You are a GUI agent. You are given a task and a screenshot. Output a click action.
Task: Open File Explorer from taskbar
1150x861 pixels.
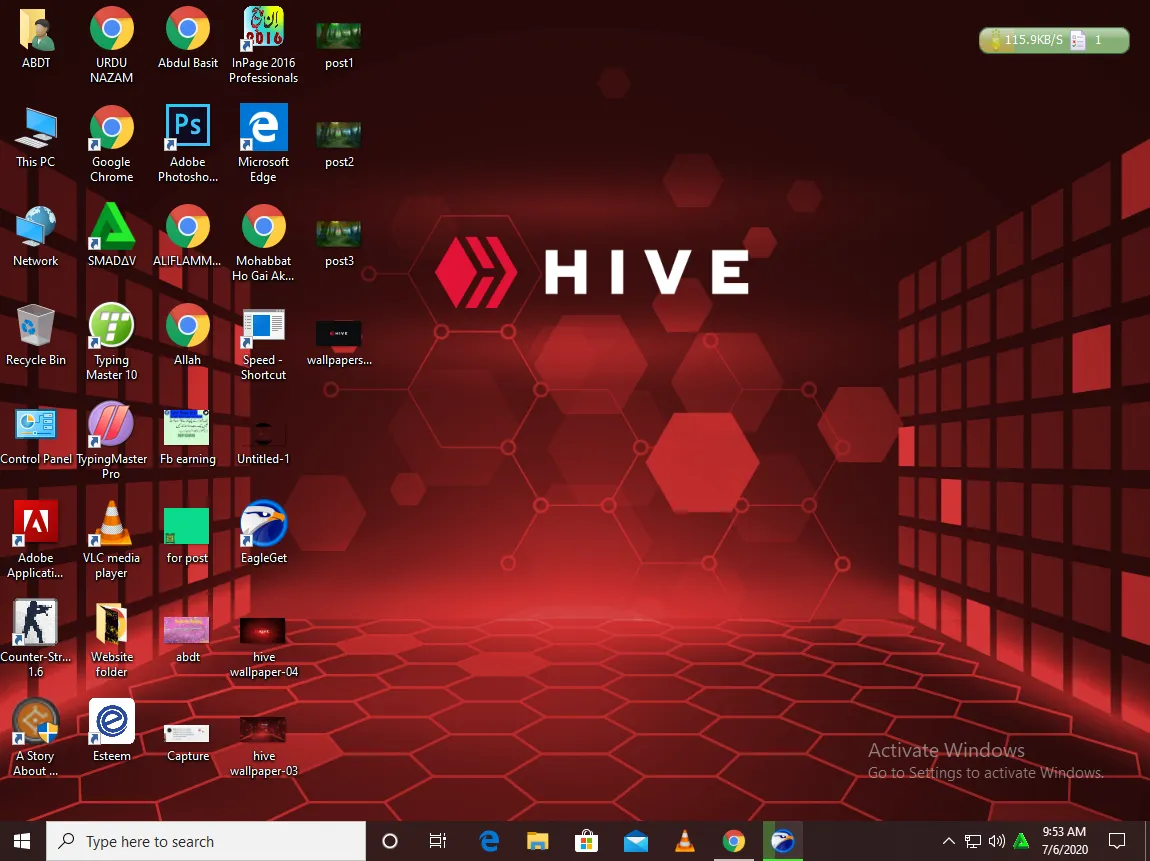pyautogui.click(x=538, y=841)
